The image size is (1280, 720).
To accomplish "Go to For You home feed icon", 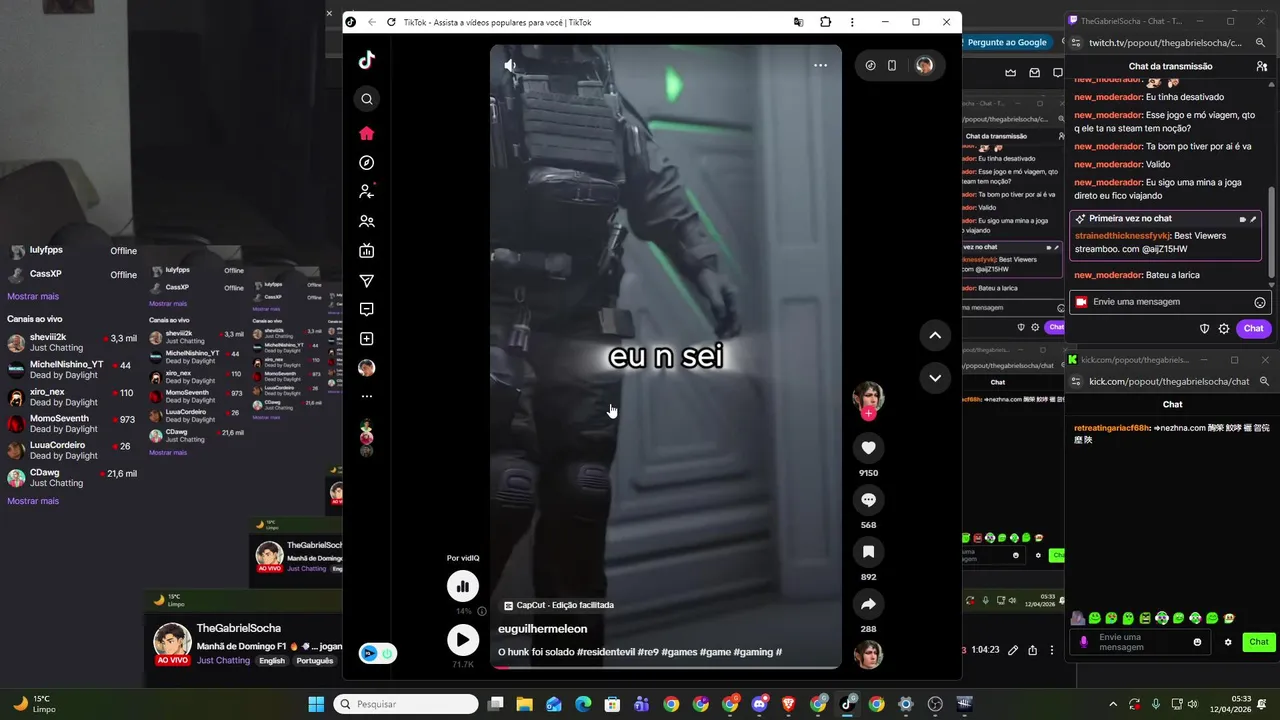I will 367,133.
